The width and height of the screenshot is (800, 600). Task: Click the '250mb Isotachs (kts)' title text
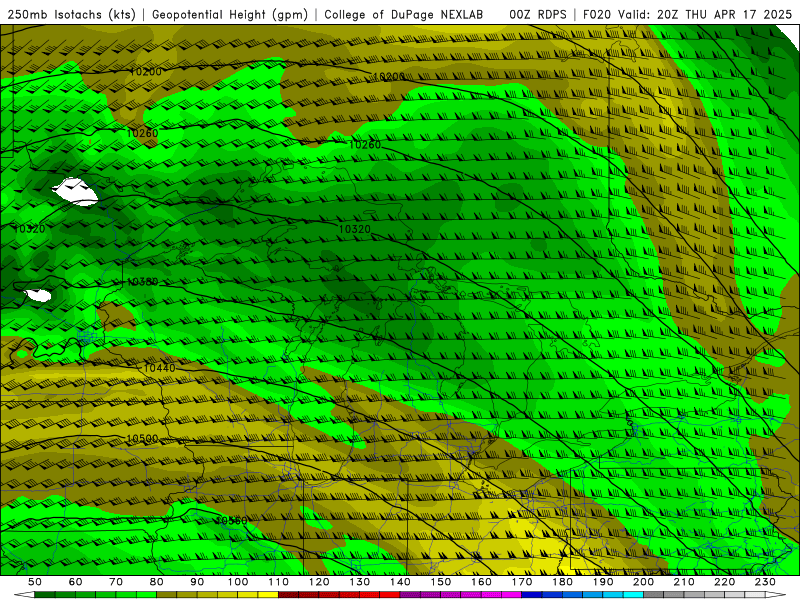tap(71, 14)
